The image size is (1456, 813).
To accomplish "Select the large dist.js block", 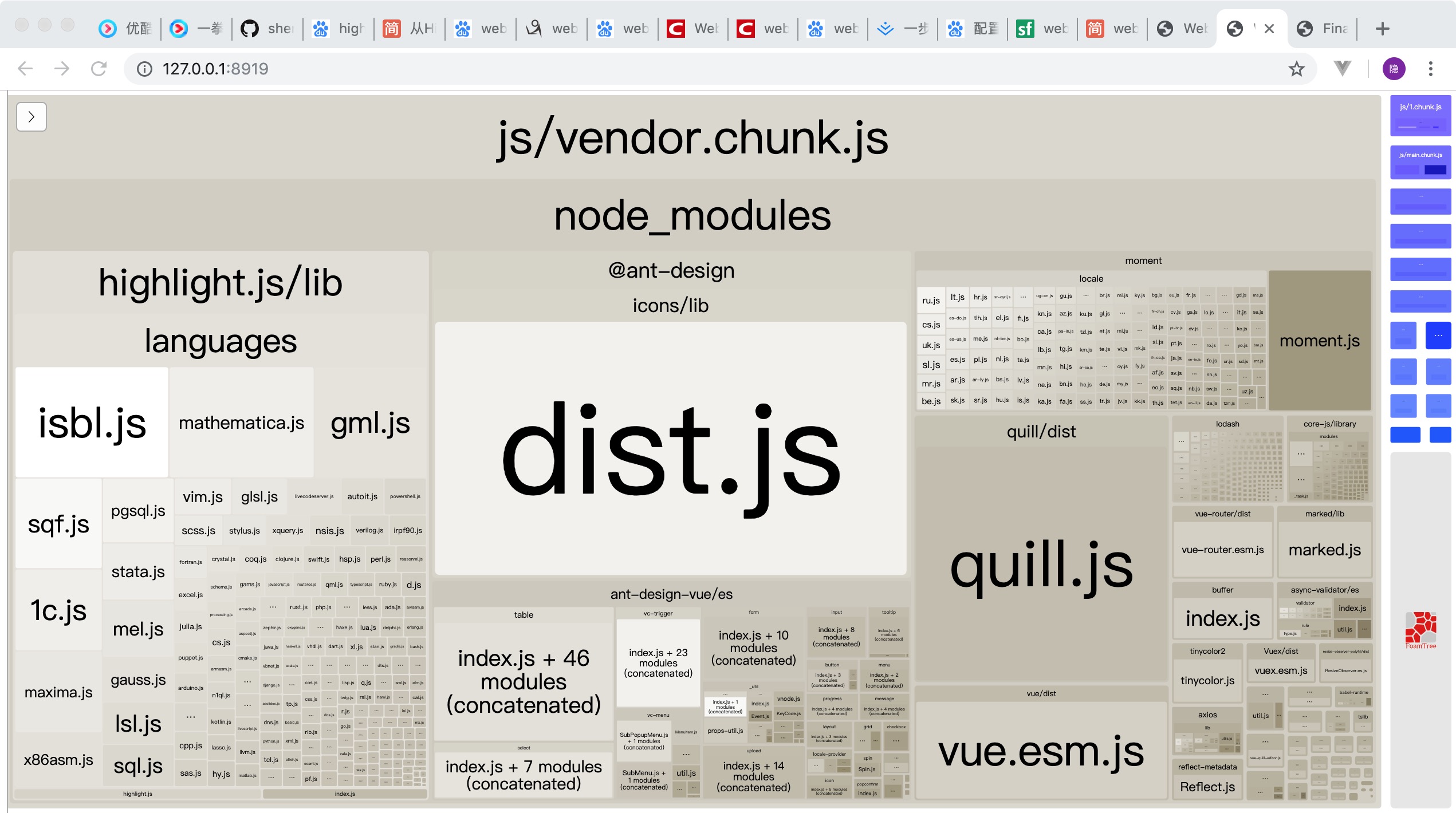I will tap(671, 448).
